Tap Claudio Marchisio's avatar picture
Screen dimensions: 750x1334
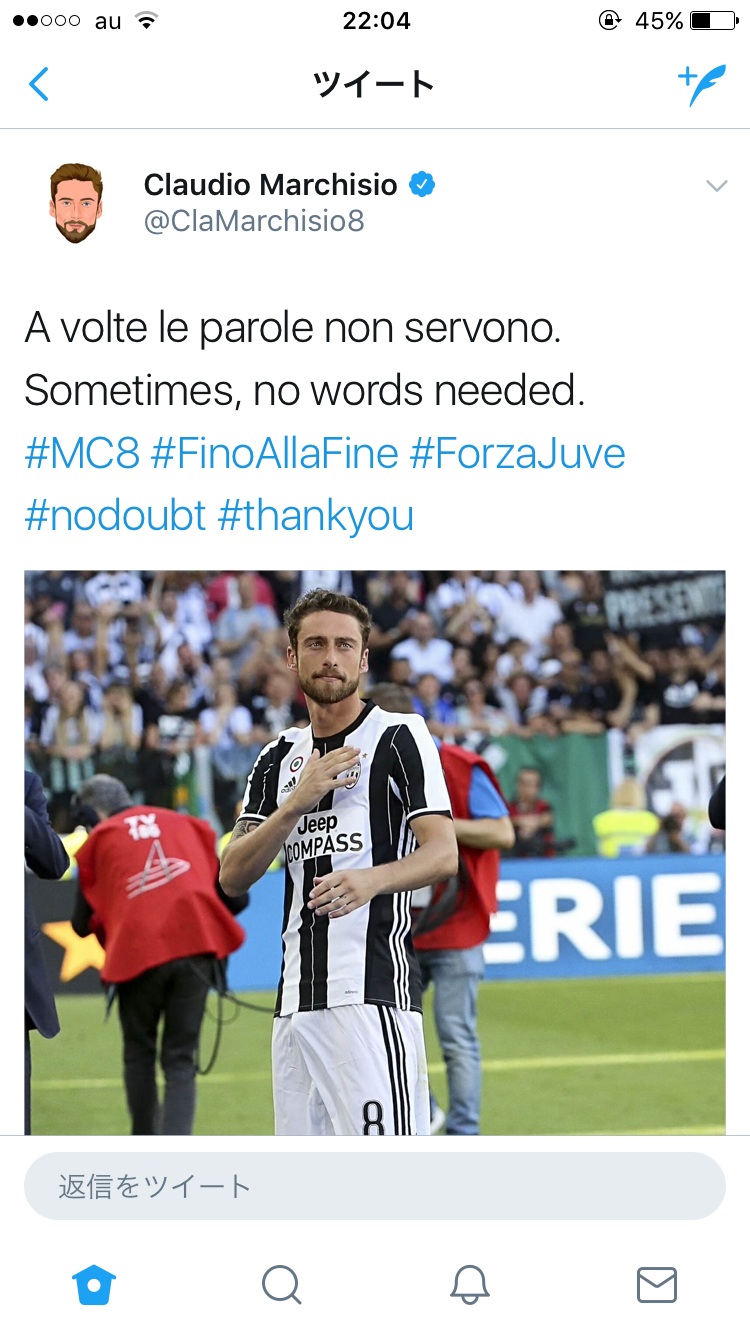click(76, 203)
